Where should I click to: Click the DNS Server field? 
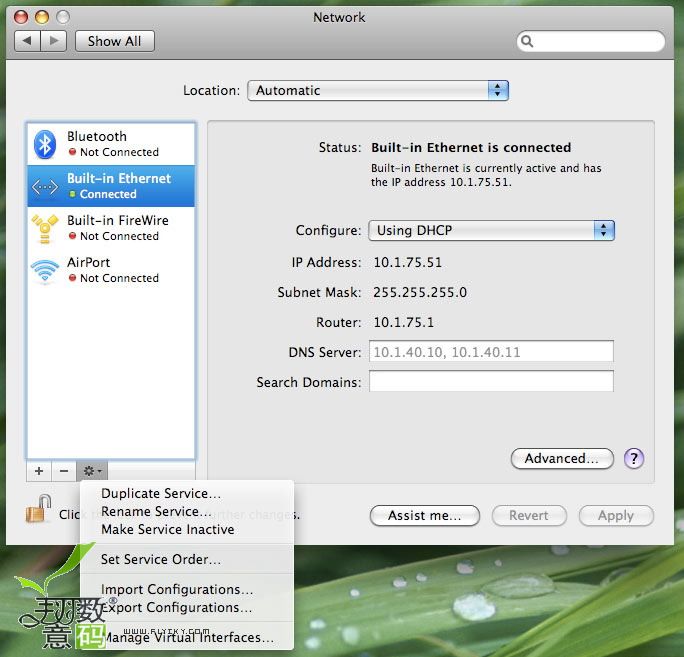491,352
